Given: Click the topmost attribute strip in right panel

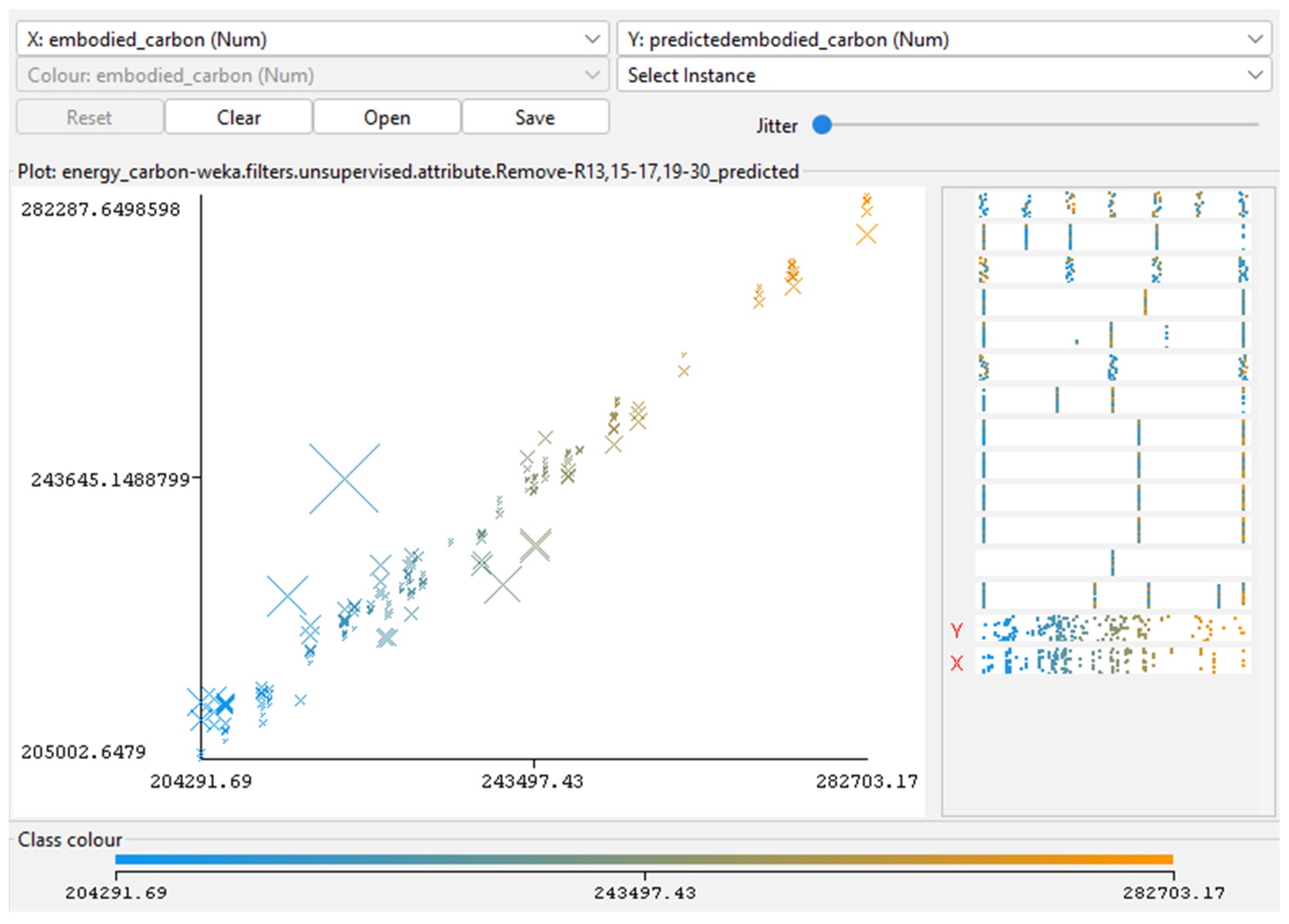Looking at the screenshot, I should point(1113,205).
